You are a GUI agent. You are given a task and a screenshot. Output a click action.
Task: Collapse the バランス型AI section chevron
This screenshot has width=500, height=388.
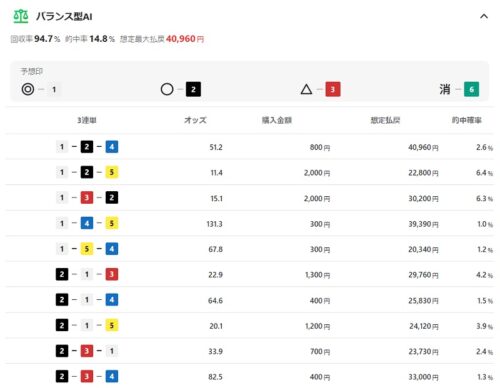pos(484,16)
